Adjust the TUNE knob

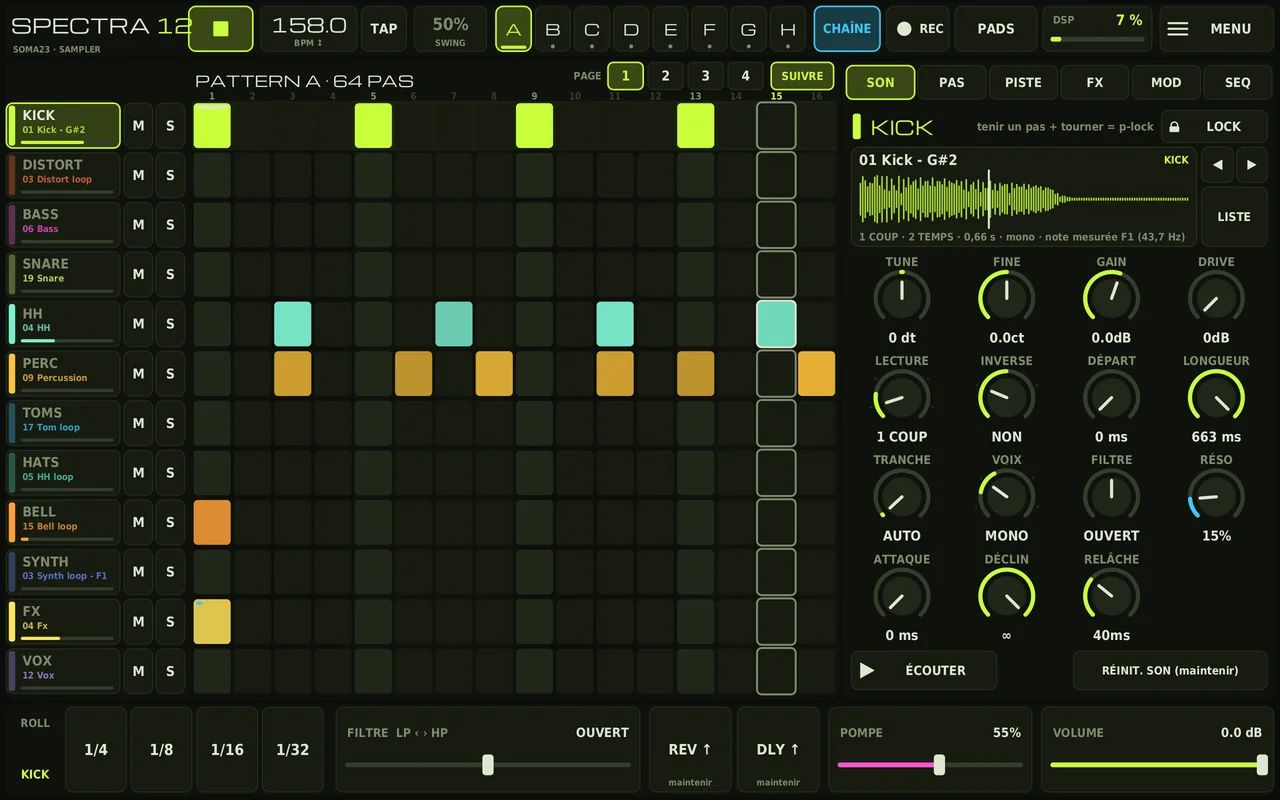pos(902,297)
